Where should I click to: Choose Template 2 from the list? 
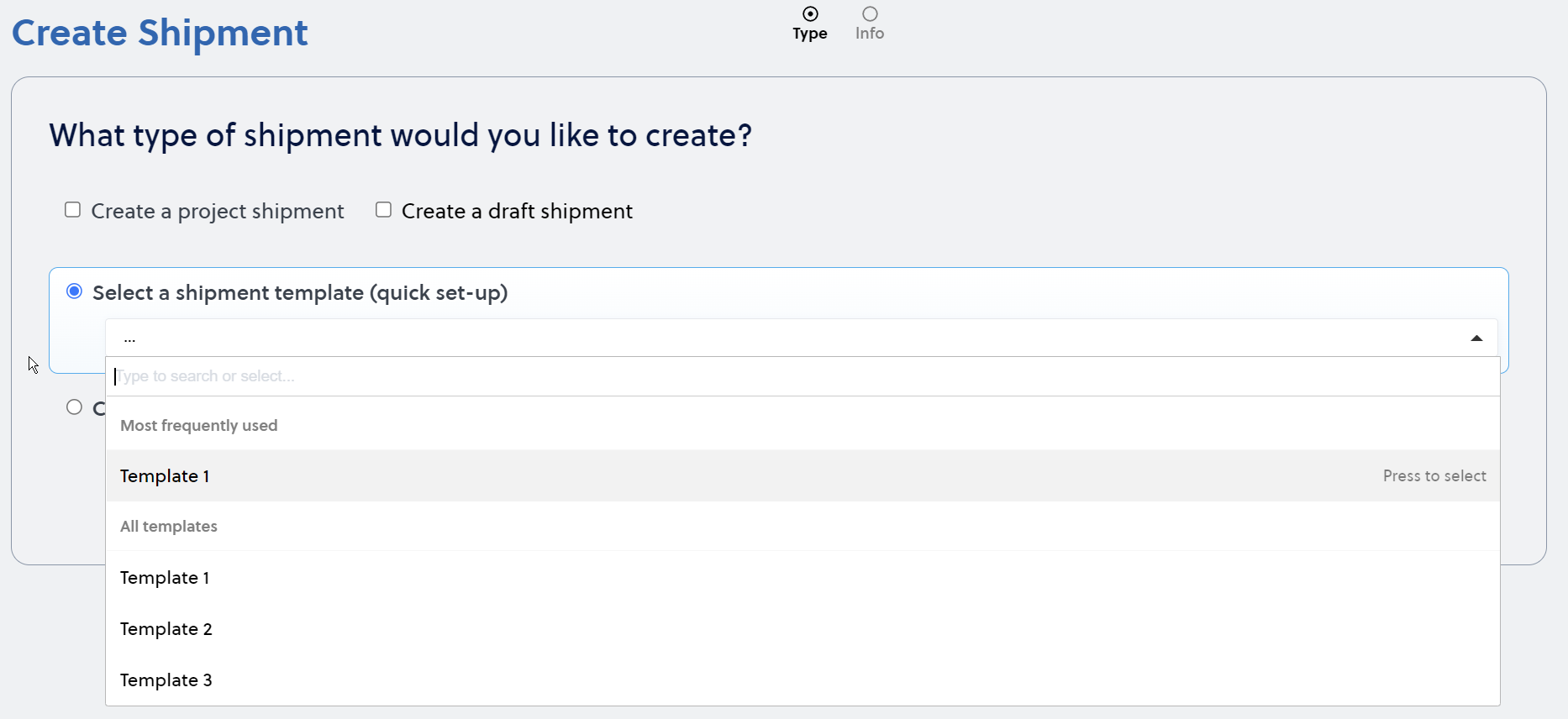[x=802, y=629]
